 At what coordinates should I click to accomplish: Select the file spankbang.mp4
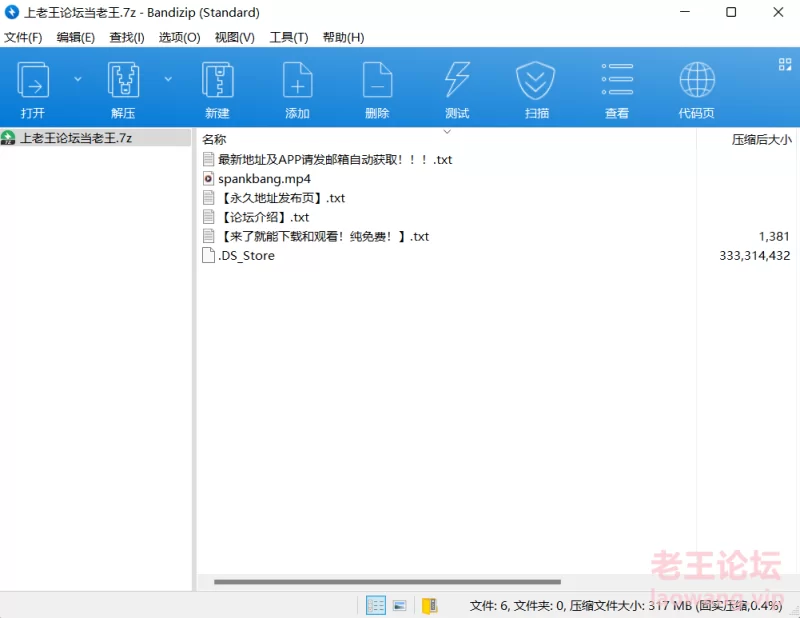point(264,179)
